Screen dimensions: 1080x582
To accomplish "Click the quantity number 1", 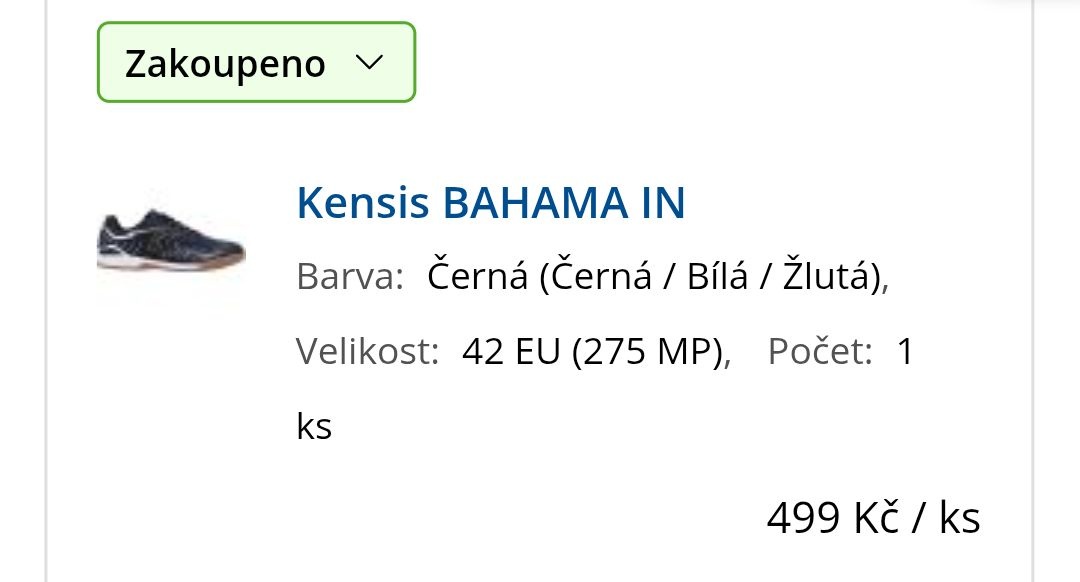I will (906, 352).
